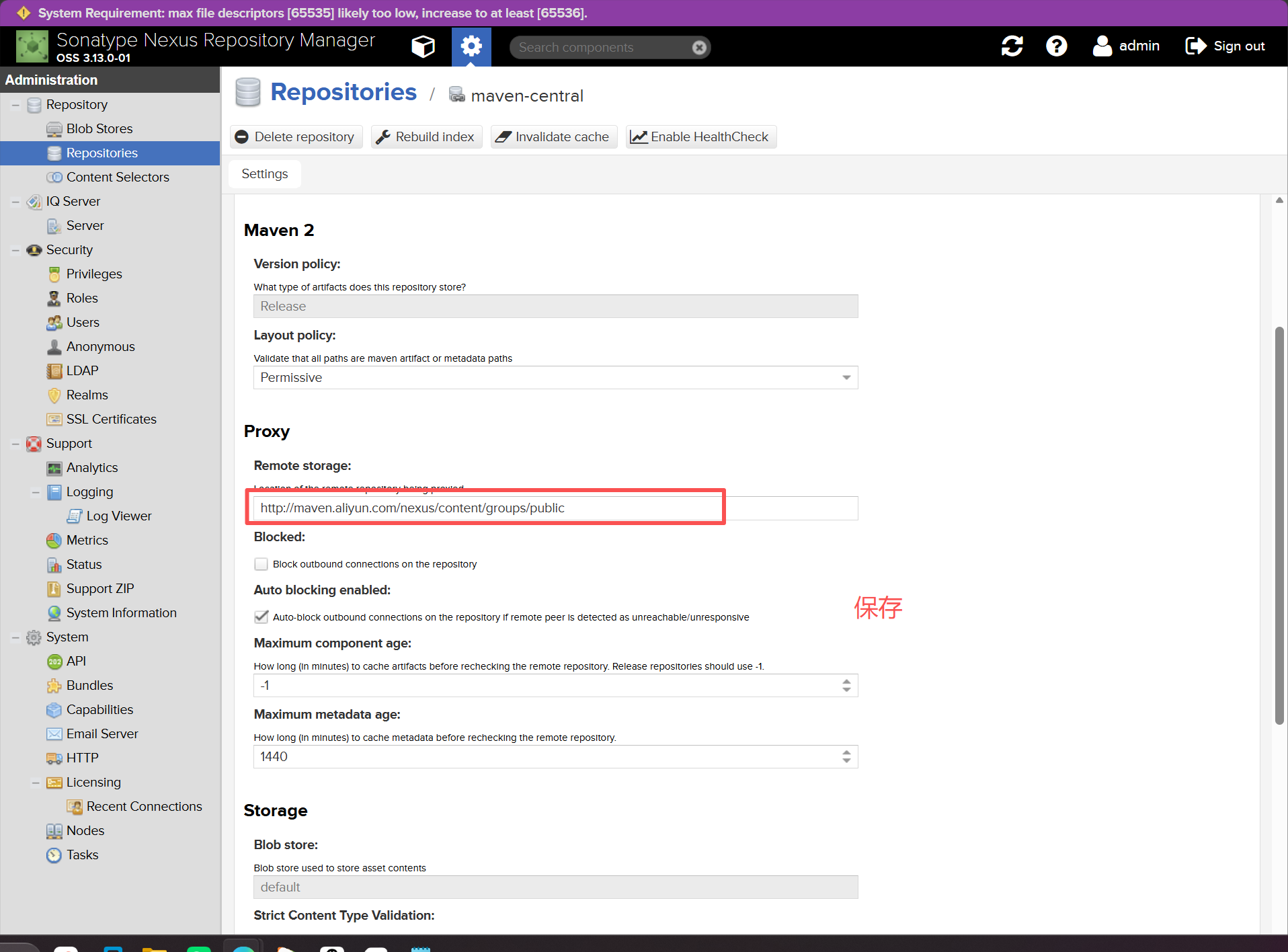Screen dimensions: 1288x952
Task: Go to Repositories breadcrumb link
Action: coord(344,92)
